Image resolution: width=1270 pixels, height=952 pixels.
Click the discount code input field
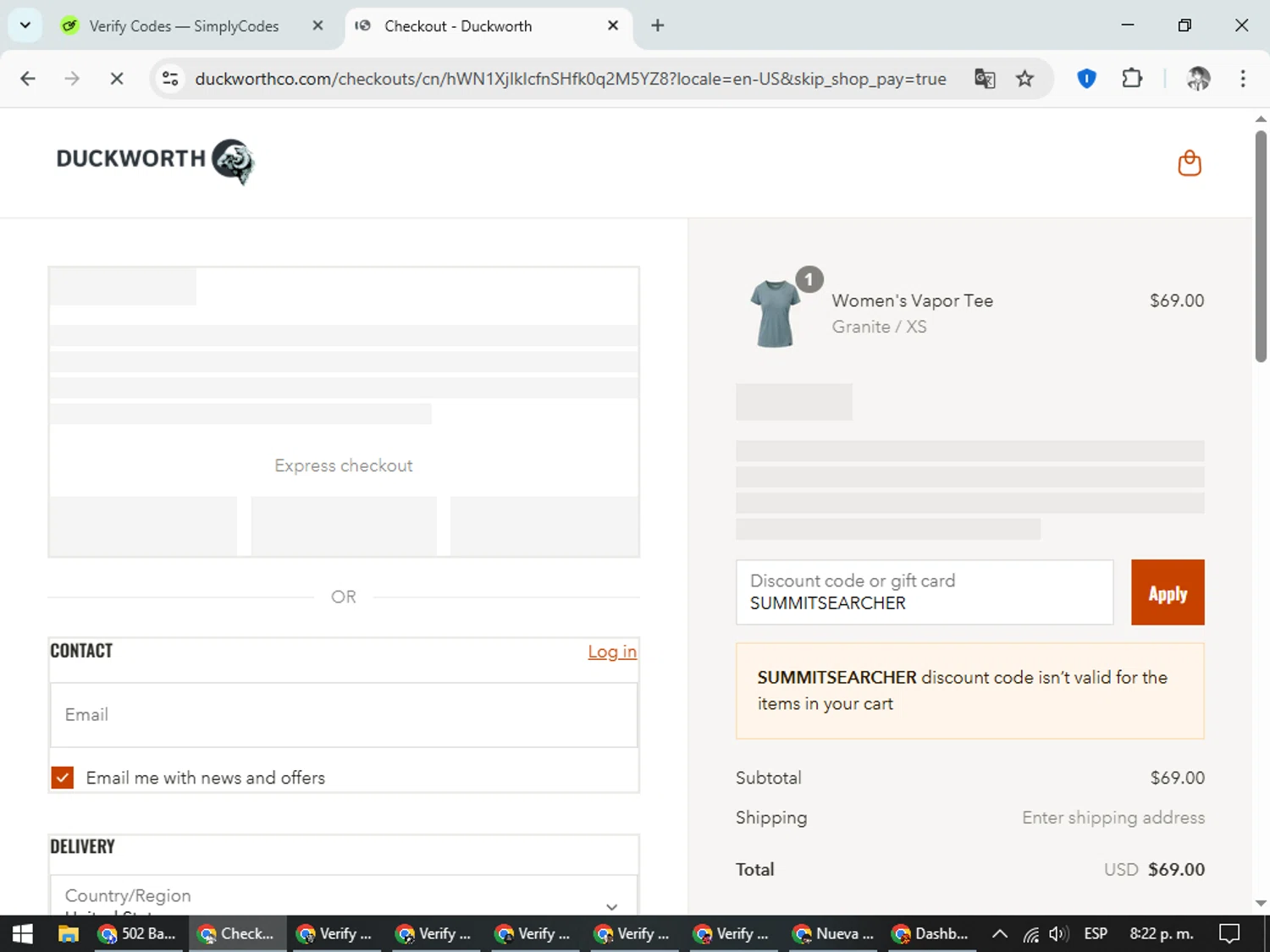pyautogui.click(x=925, y=592)
